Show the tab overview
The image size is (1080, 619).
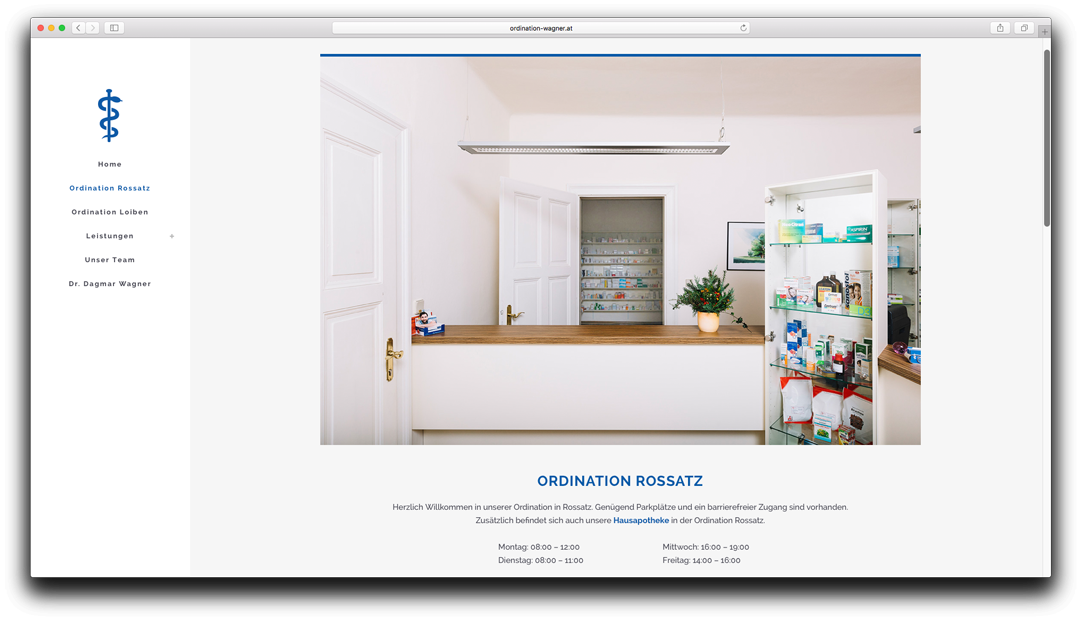(1024, 28)
